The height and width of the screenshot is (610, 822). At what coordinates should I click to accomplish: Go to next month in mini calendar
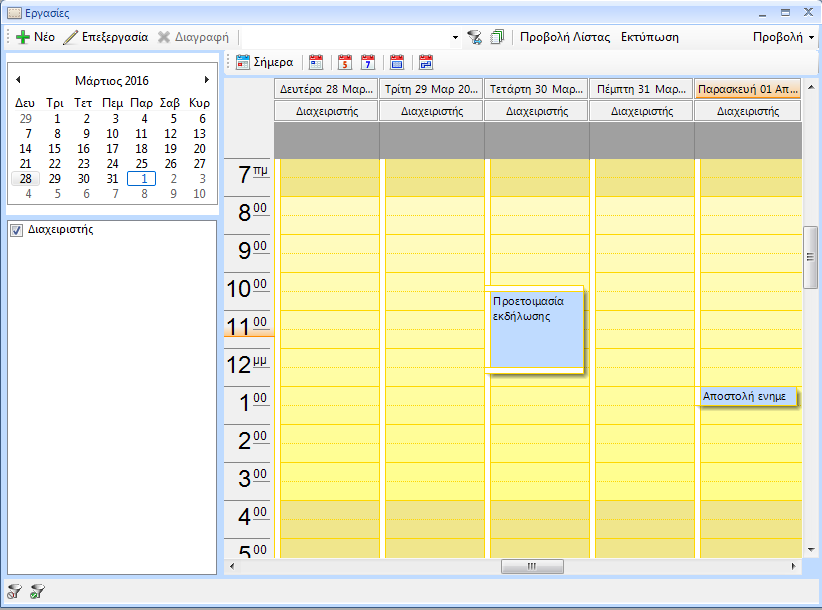[x=207, y=80]
